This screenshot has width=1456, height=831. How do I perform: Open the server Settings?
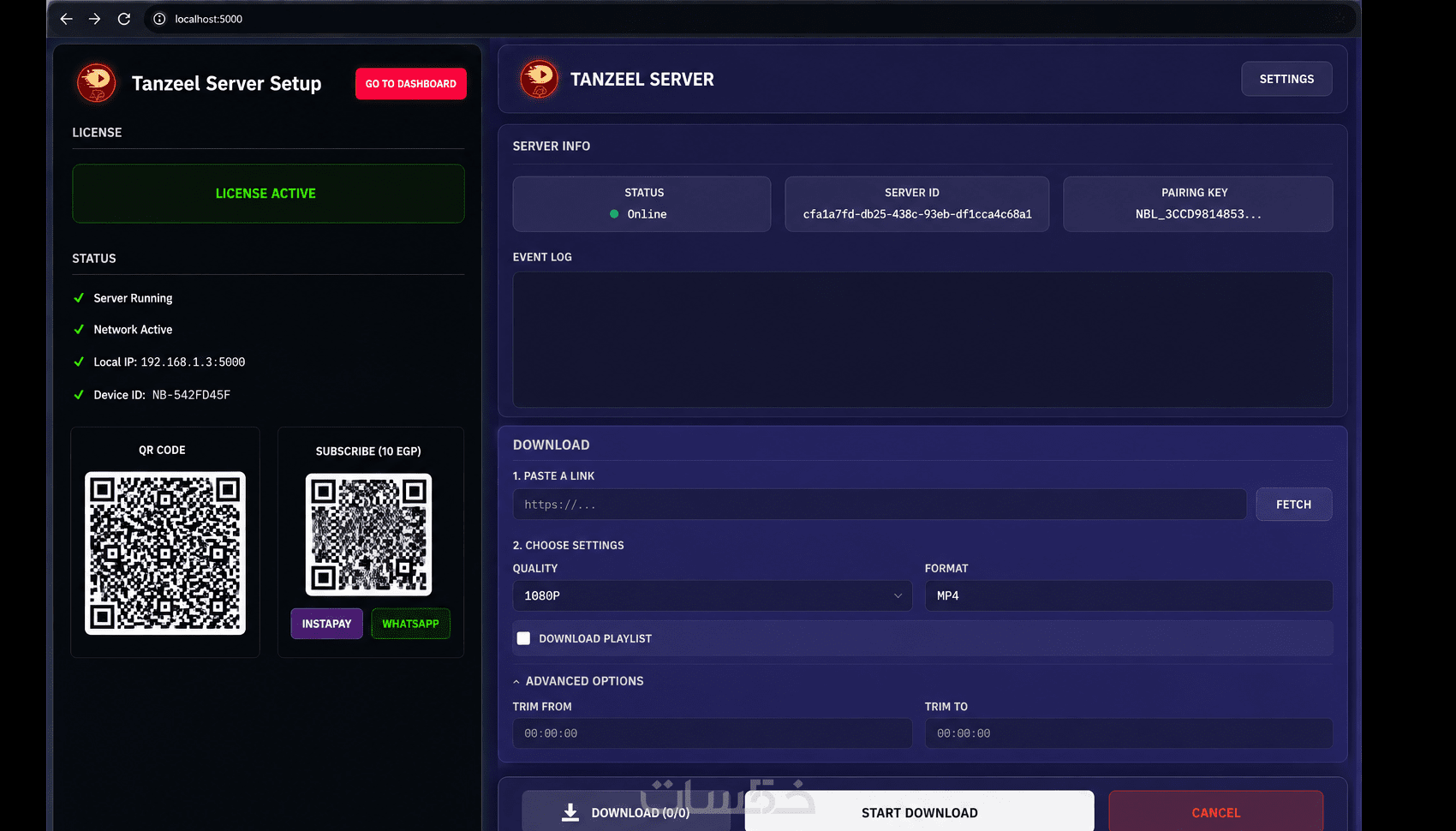tap(1286, 79)
